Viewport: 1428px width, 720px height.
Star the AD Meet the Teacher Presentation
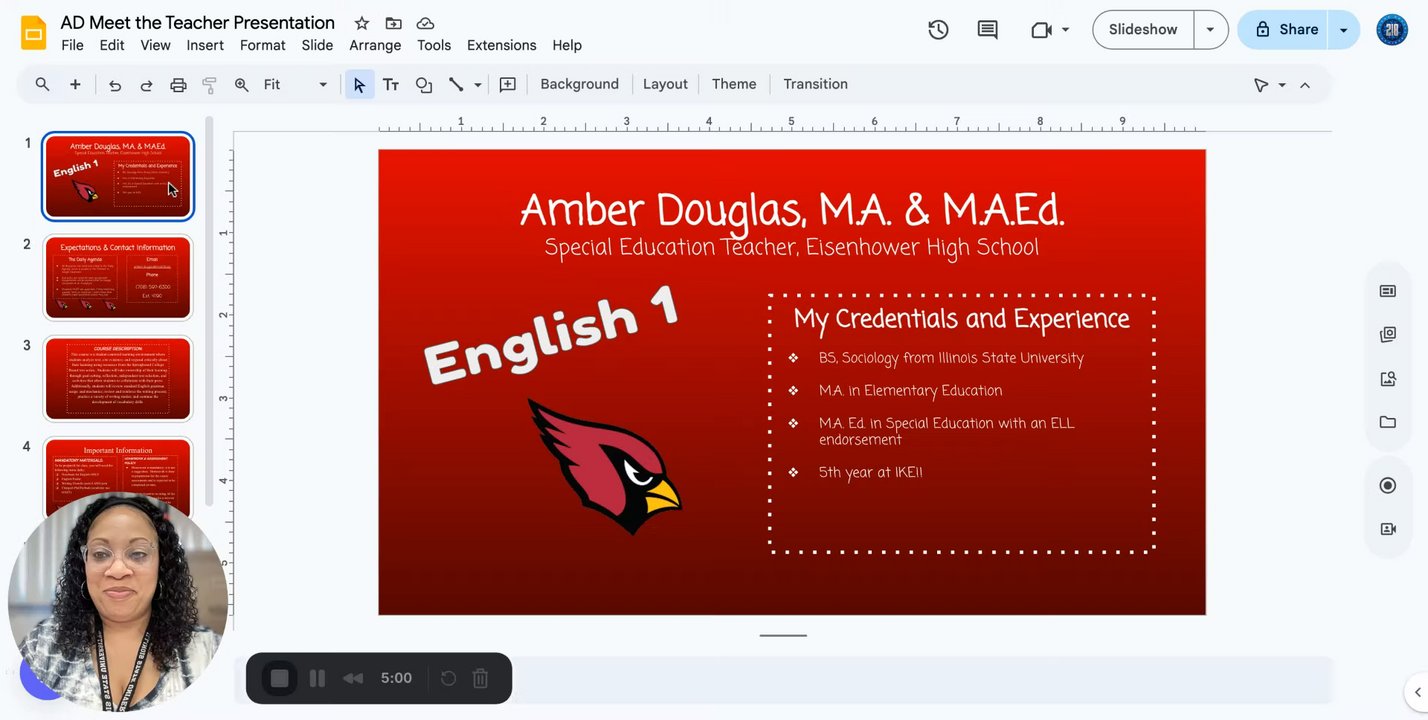[362, 23]
